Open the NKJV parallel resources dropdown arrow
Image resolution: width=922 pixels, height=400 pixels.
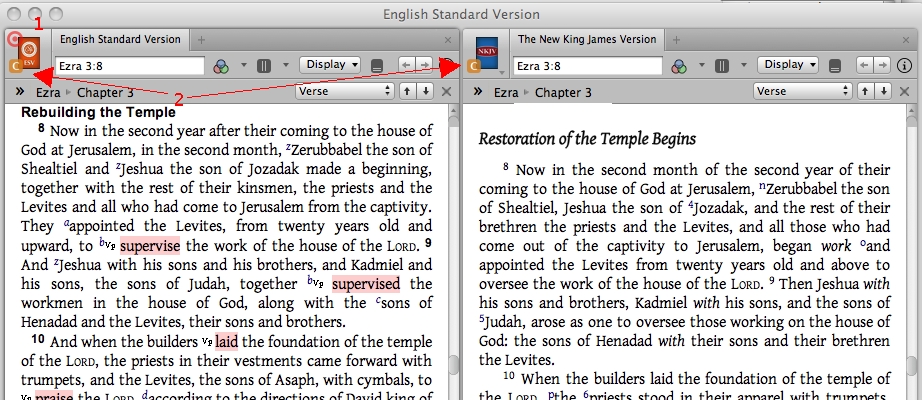click(744, 65)
